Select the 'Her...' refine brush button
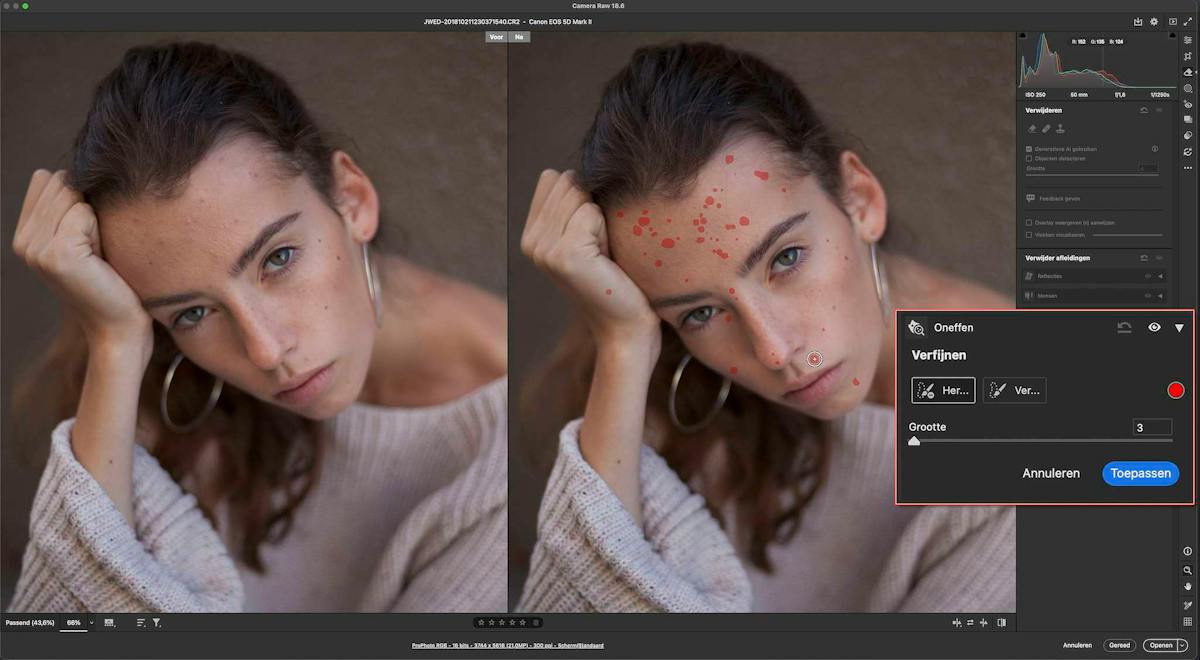This screenshot has width=1200, height=660. coord(943,390)
